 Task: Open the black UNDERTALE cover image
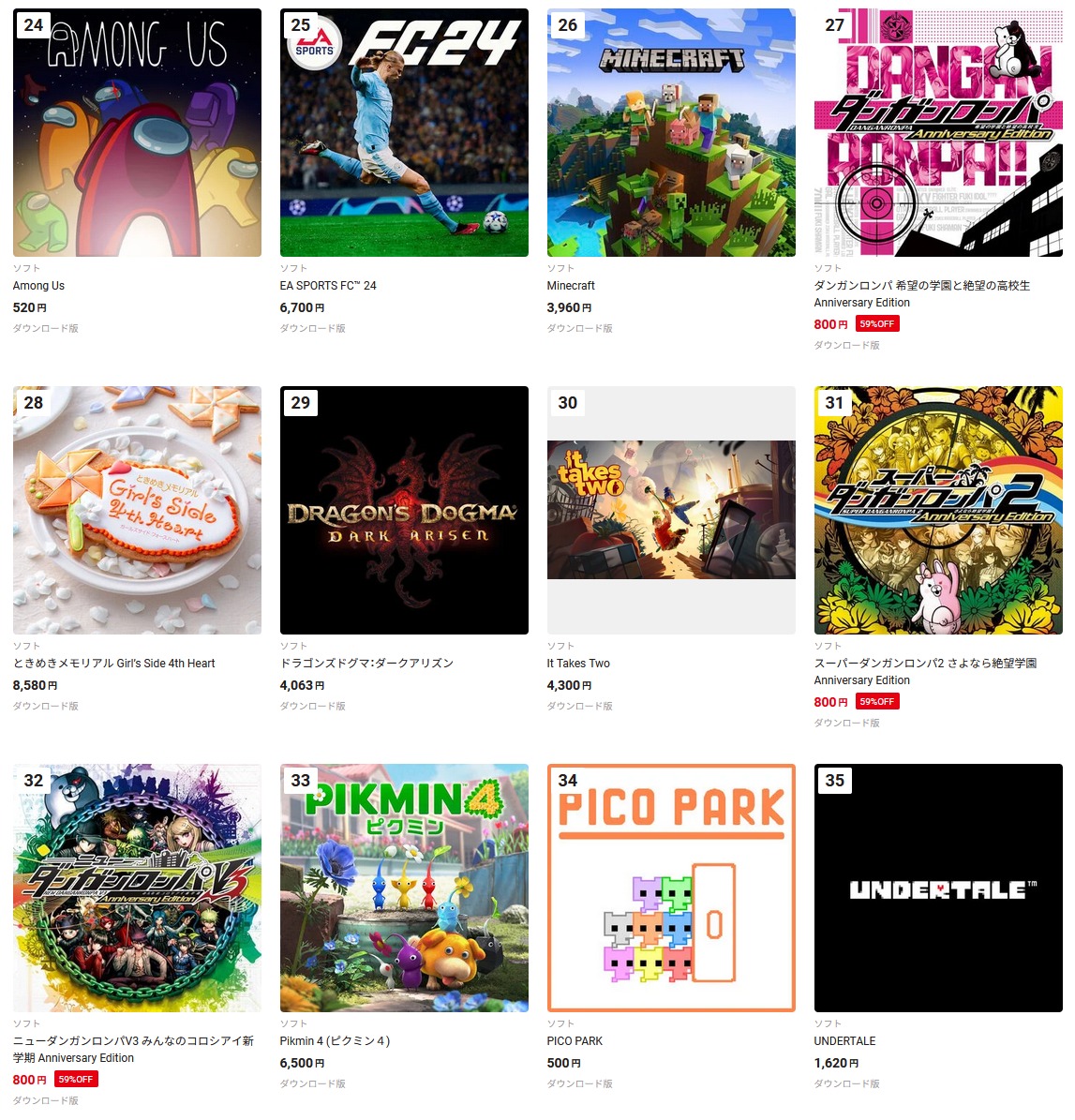coord(938,888)
